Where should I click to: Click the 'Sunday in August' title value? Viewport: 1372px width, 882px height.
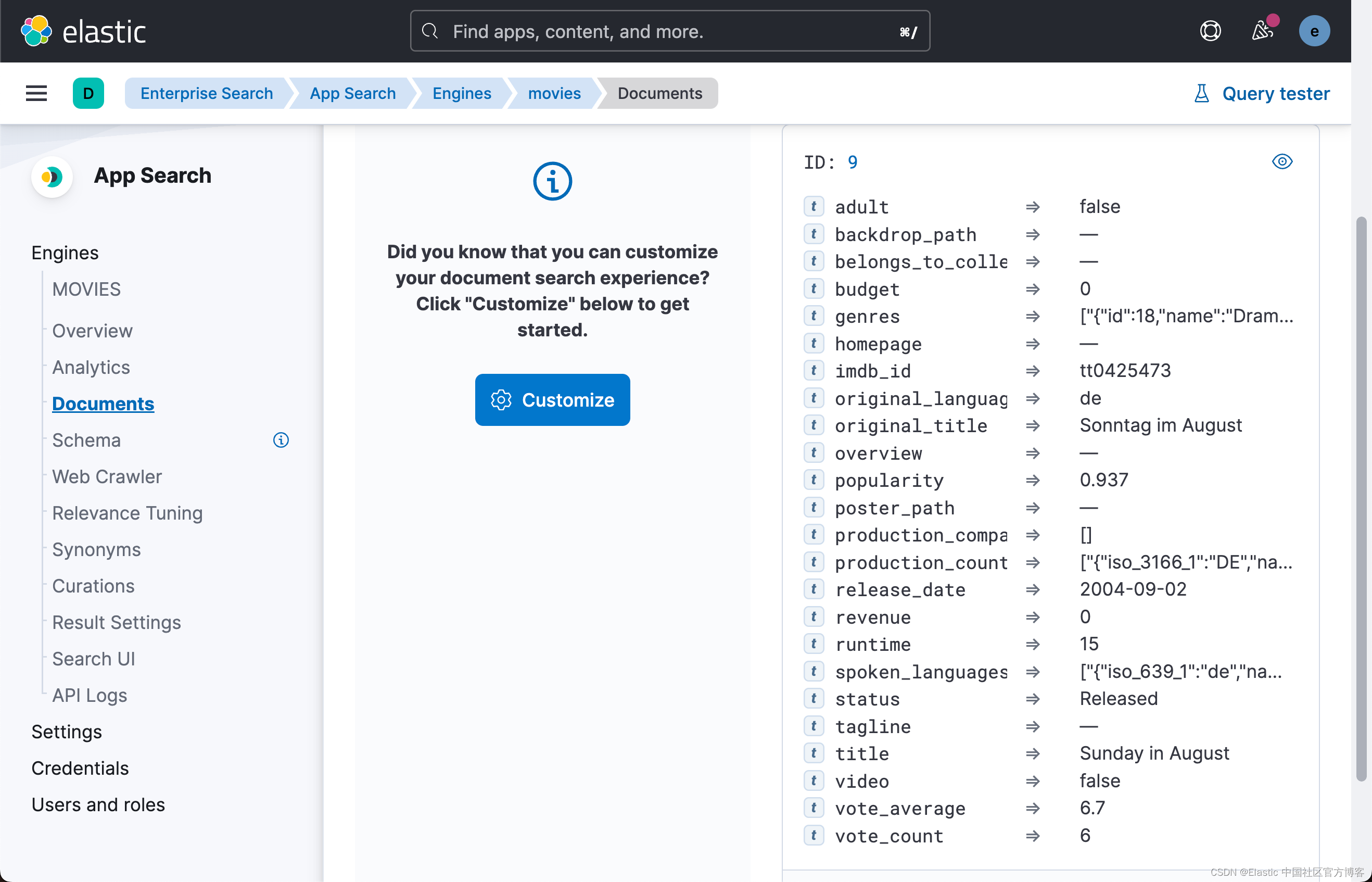[x=1154, y=753]
